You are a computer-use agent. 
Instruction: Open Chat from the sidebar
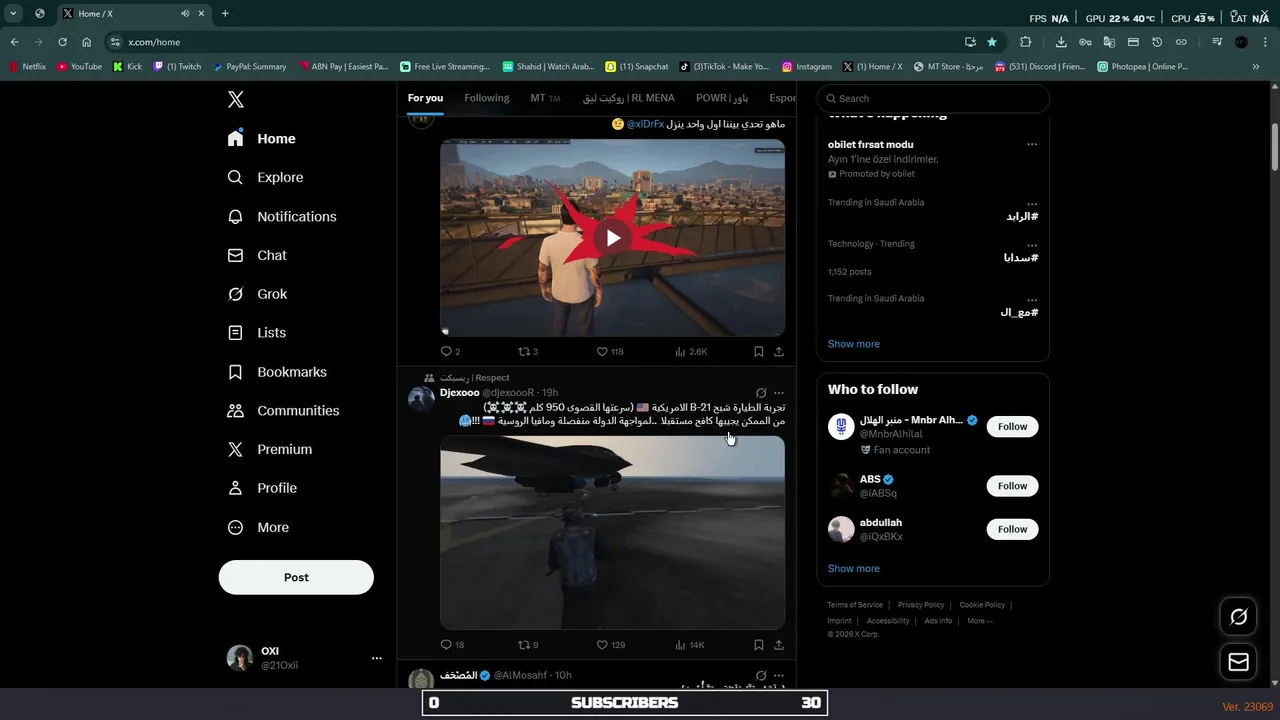258,255
